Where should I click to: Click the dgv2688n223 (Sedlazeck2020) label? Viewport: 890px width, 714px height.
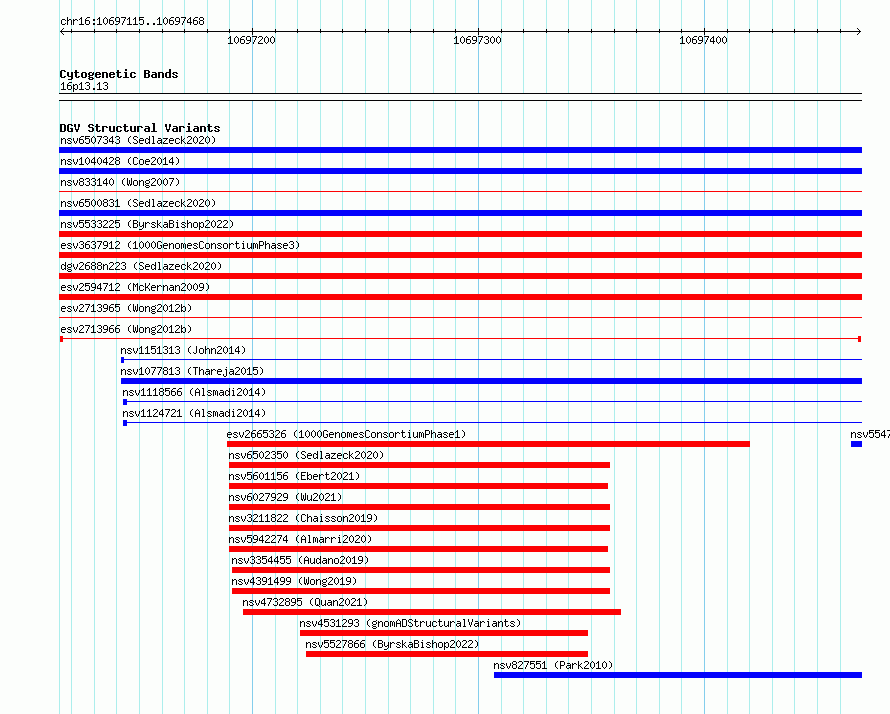coord(141,266)
